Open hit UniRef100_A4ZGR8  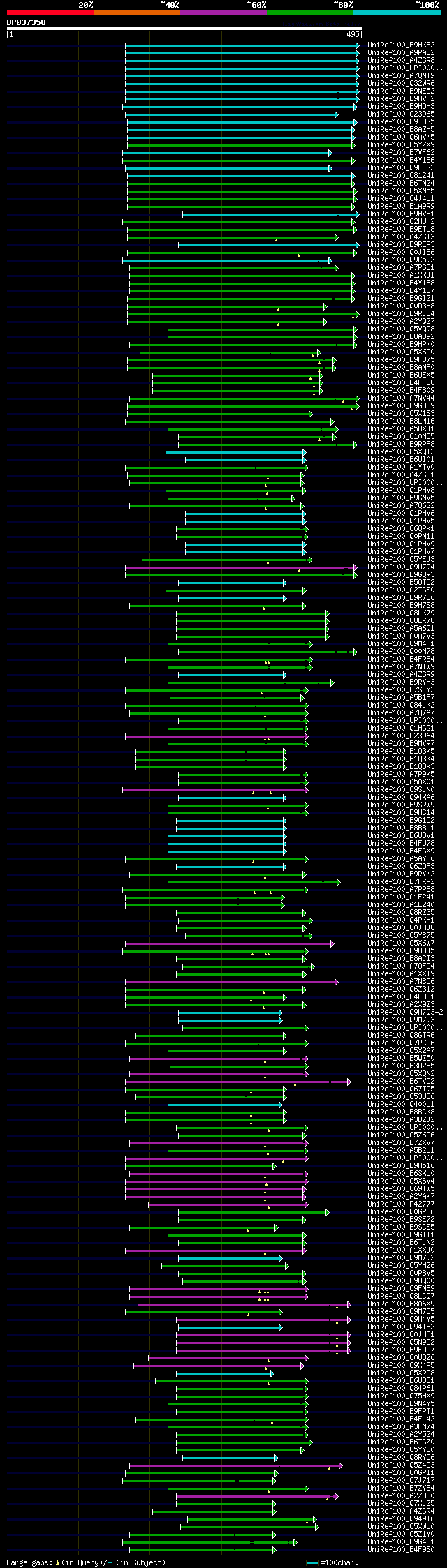click(x=401, y=60)
